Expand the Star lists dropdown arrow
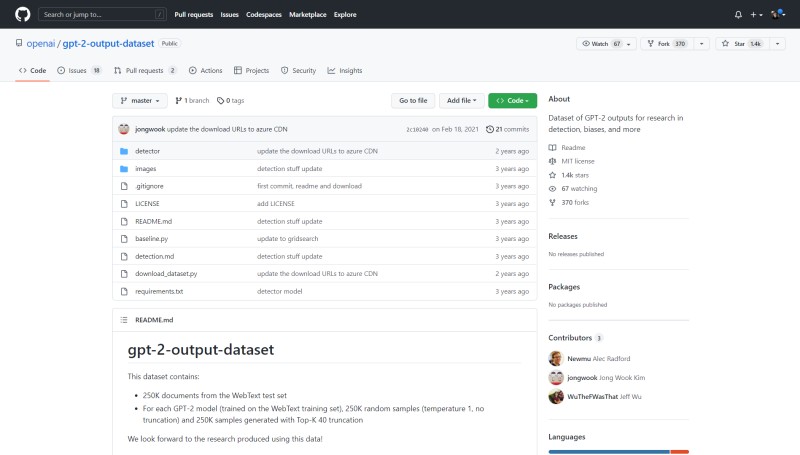 (x=777, y=44)
